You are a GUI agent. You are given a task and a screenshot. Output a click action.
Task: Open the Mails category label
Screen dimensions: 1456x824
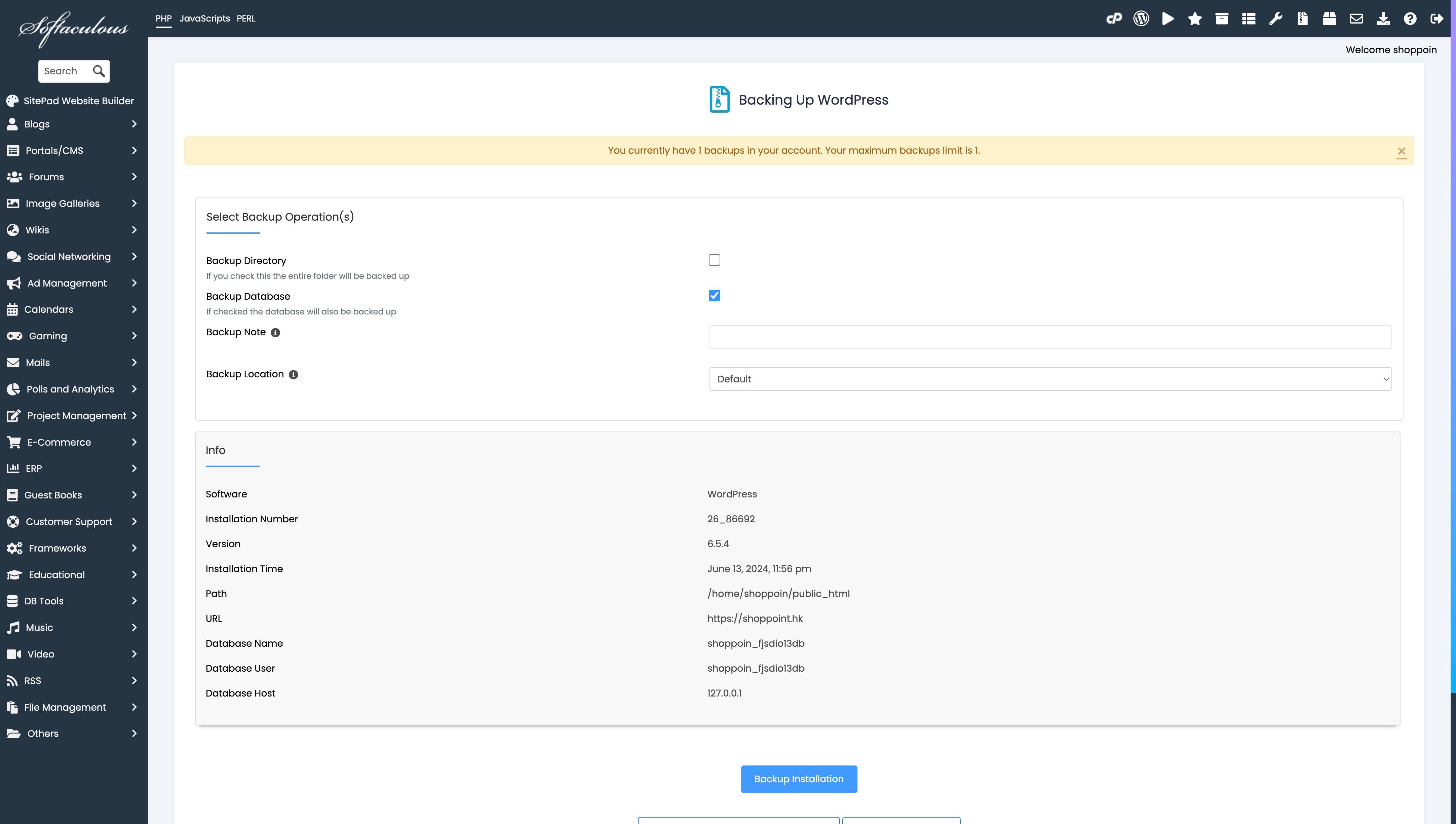tap(38, 363)
